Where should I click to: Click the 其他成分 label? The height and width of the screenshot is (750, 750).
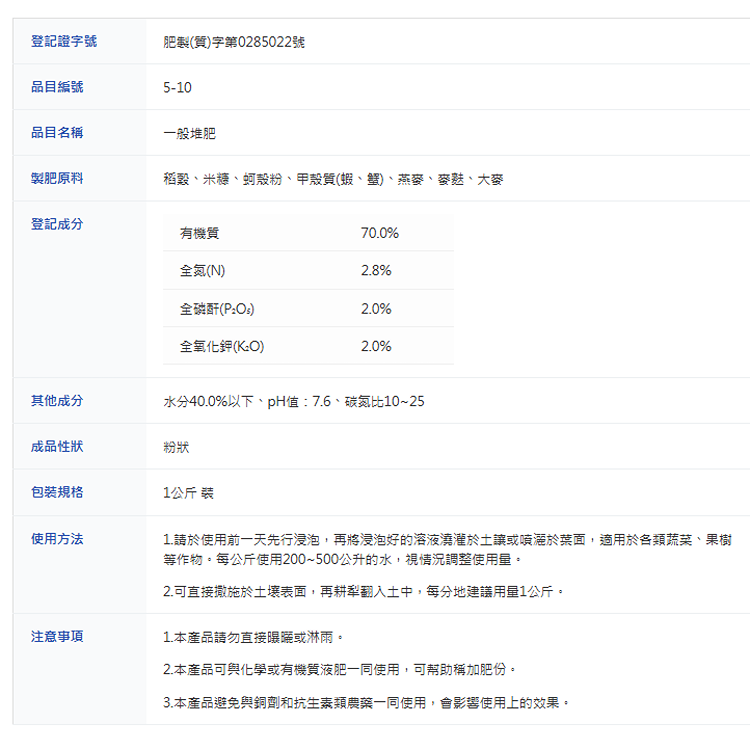(57, 400)
